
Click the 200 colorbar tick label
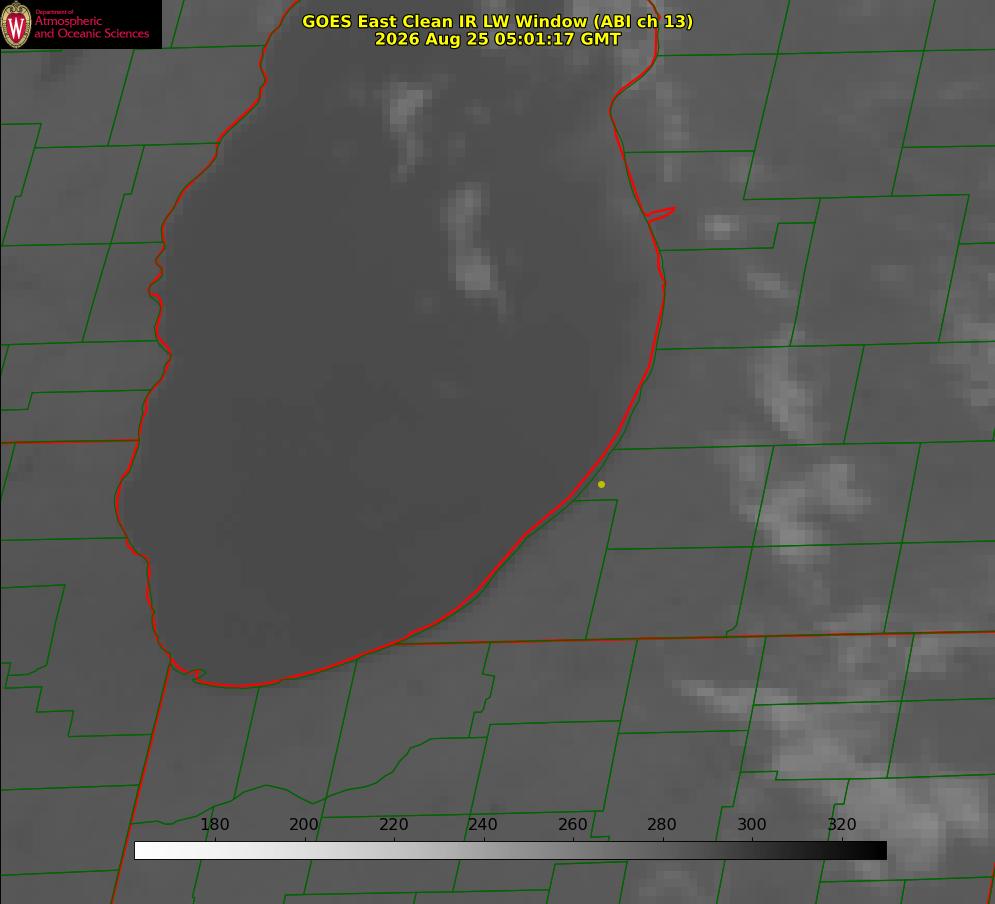[x=304, y=824]
